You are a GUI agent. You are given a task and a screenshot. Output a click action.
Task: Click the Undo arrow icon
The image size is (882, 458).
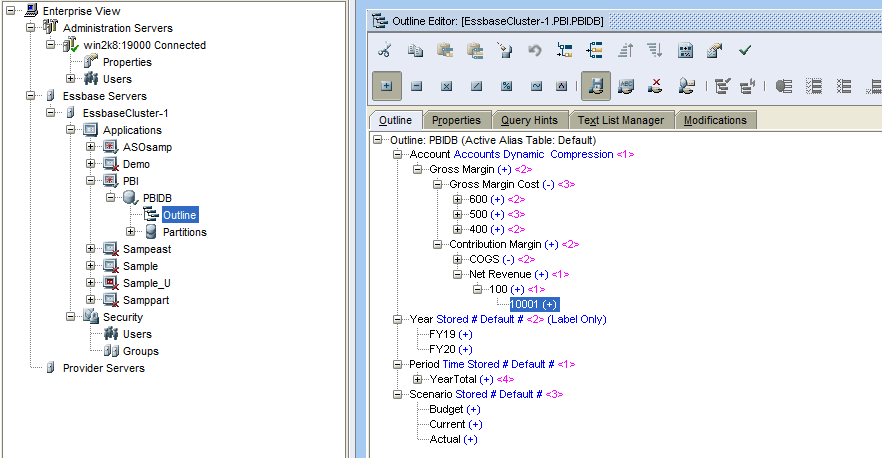(535, 51)
